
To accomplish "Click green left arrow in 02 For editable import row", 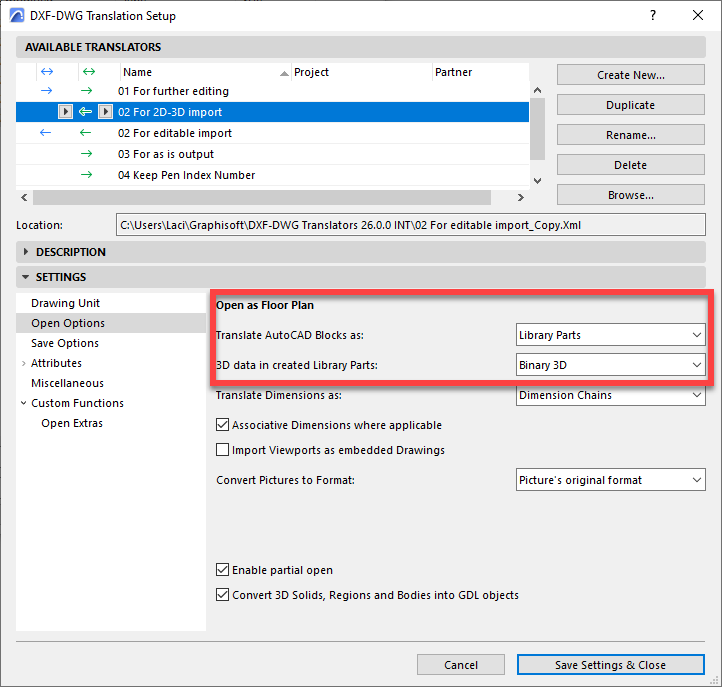I will 85,133.
